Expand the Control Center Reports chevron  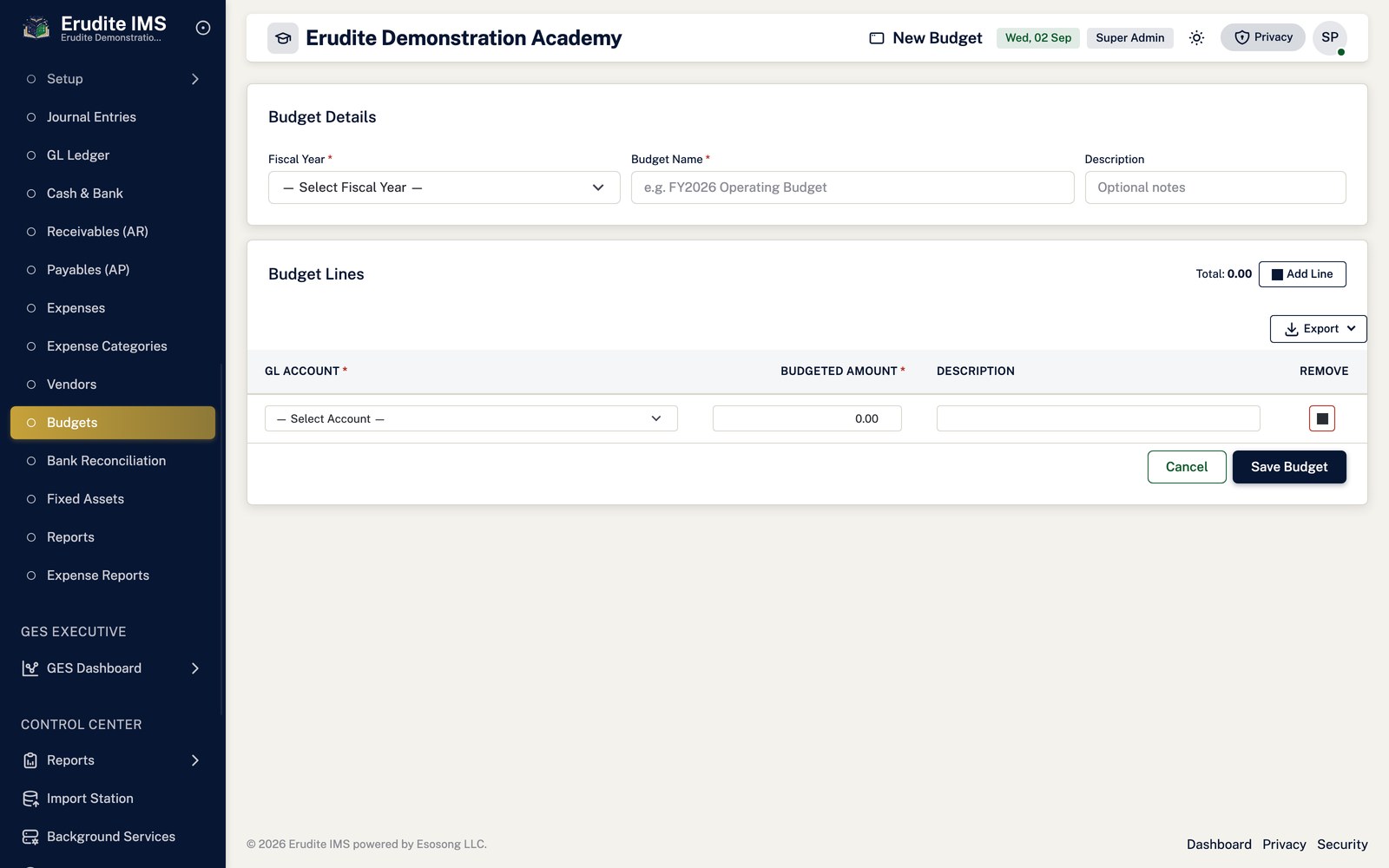195,760
